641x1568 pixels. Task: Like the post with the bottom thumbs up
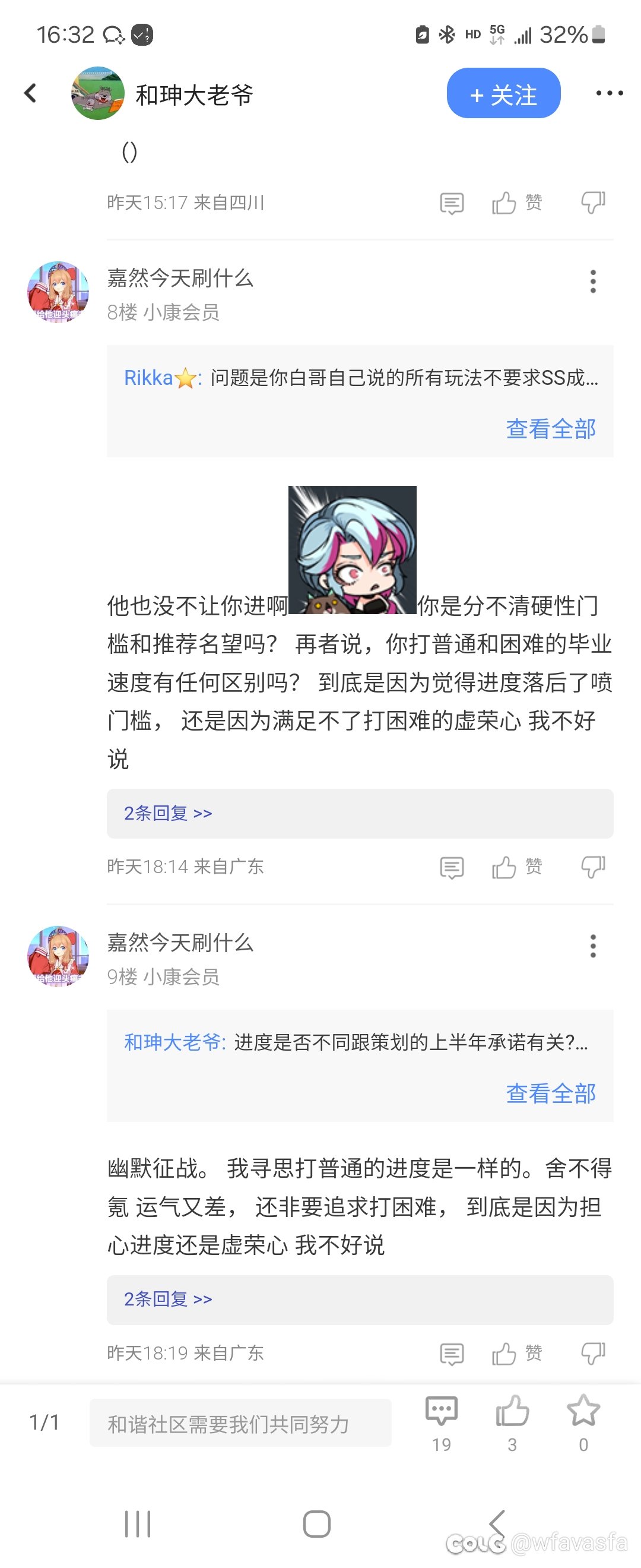pos(512,1422)
